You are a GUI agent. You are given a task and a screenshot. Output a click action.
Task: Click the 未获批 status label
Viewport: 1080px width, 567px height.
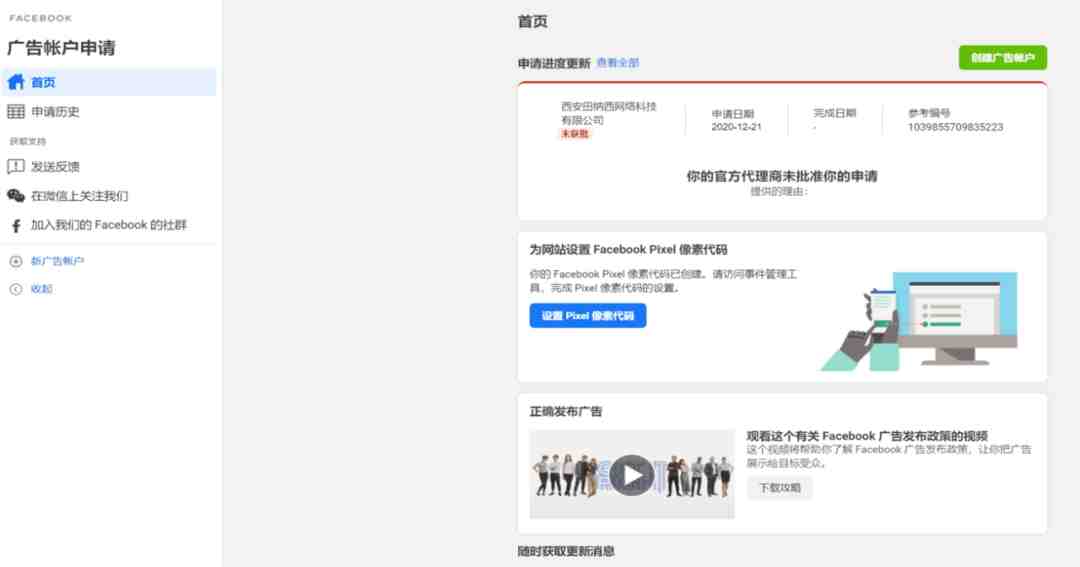574,134
